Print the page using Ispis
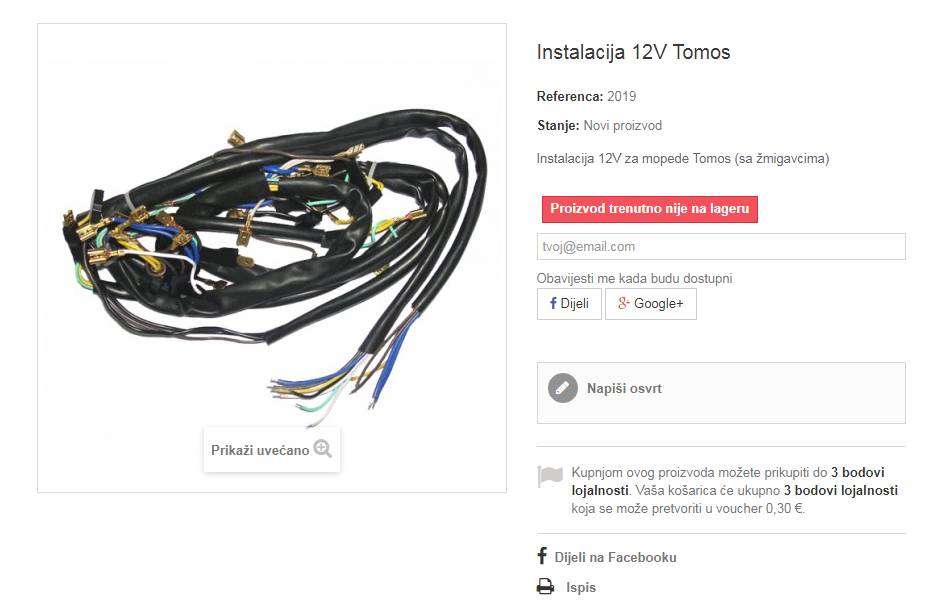 click(581, 587)
